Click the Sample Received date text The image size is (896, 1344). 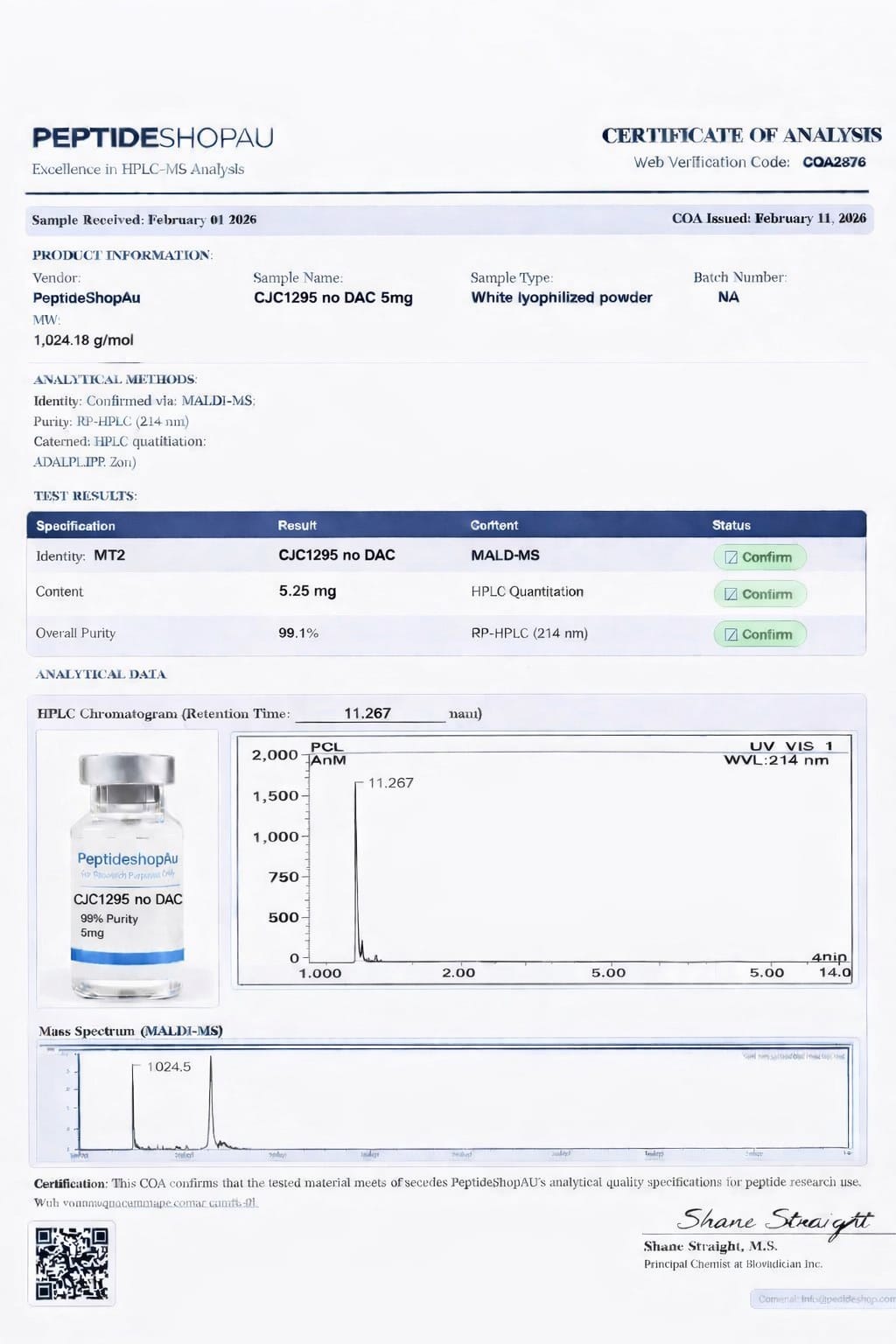pos(144,219)
